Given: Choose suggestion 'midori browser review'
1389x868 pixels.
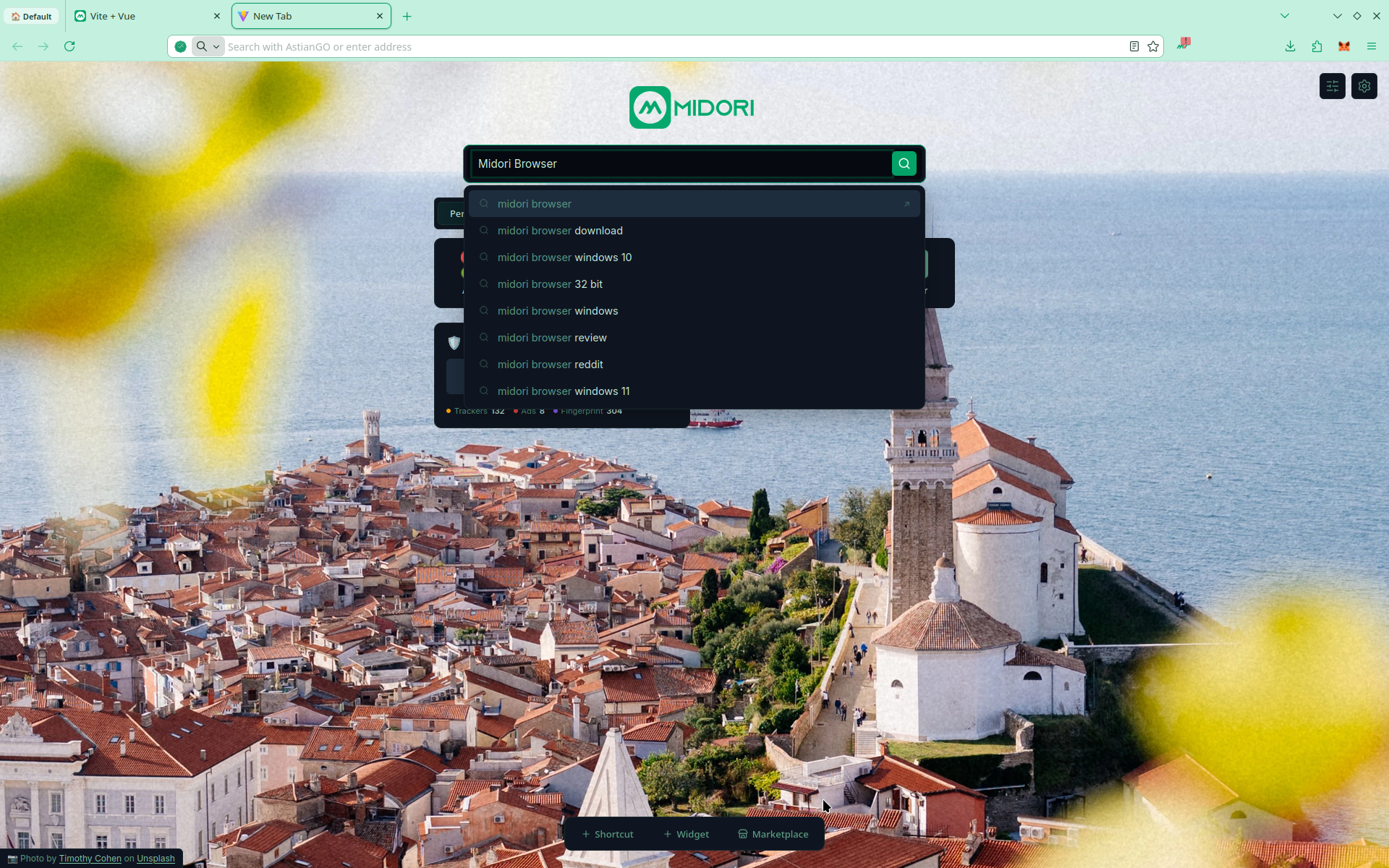Looking at the screenshot, I should (694, 338).
